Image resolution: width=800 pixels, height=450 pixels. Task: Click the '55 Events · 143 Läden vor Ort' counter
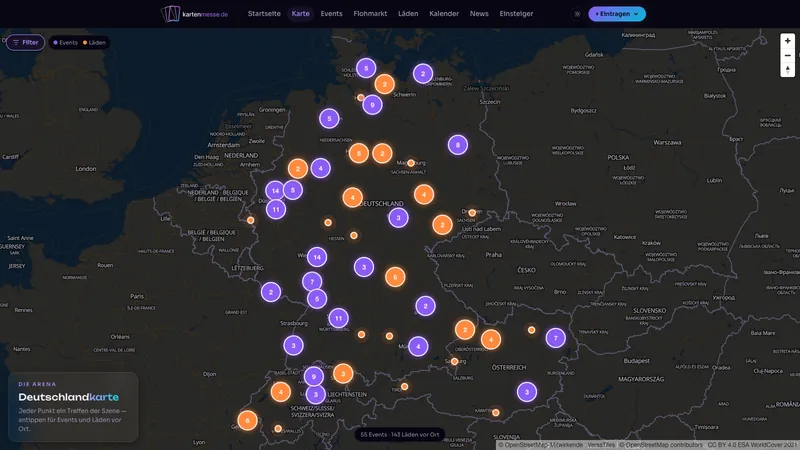399,435
